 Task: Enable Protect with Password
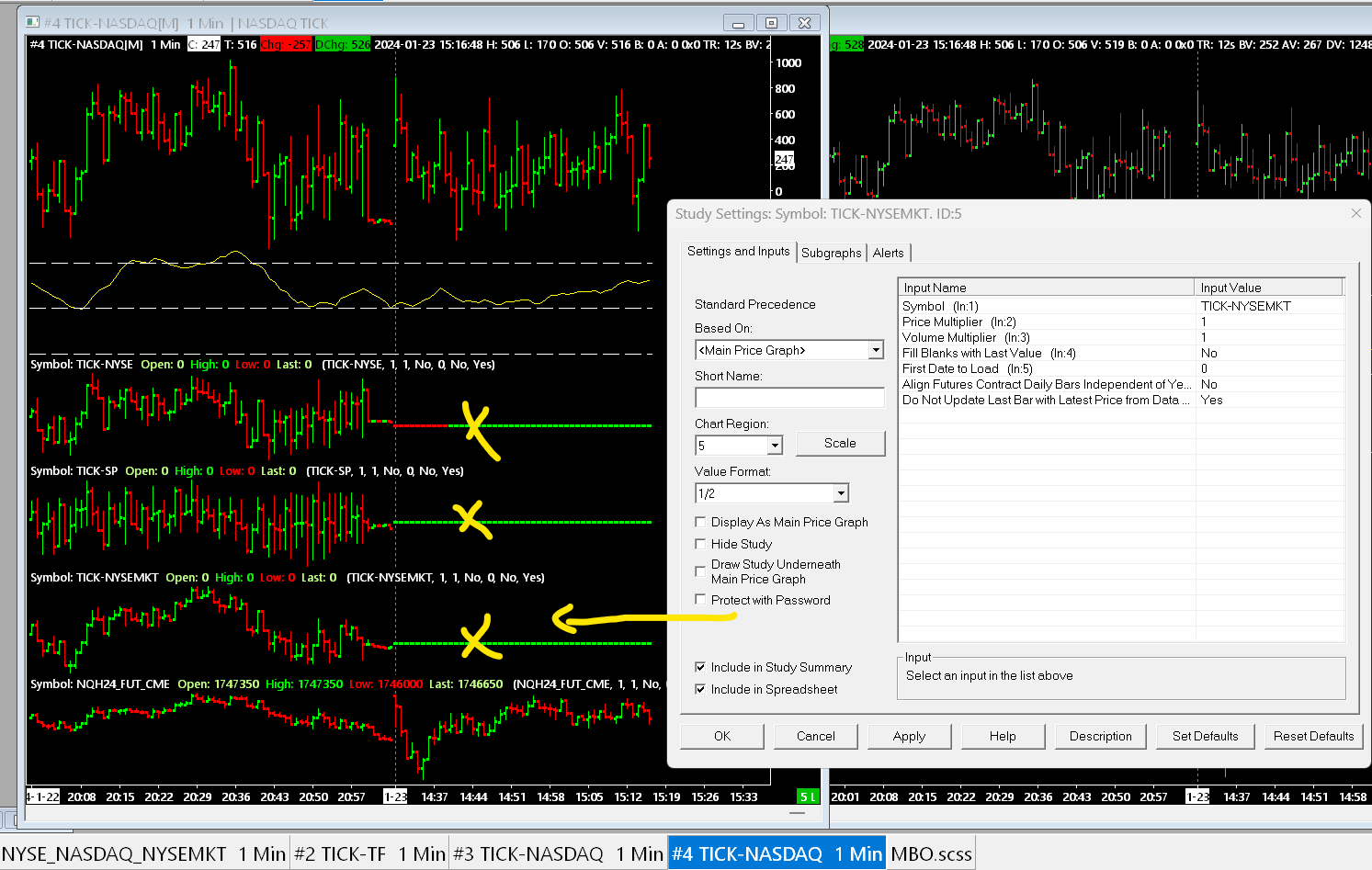[x=700, y=600]
